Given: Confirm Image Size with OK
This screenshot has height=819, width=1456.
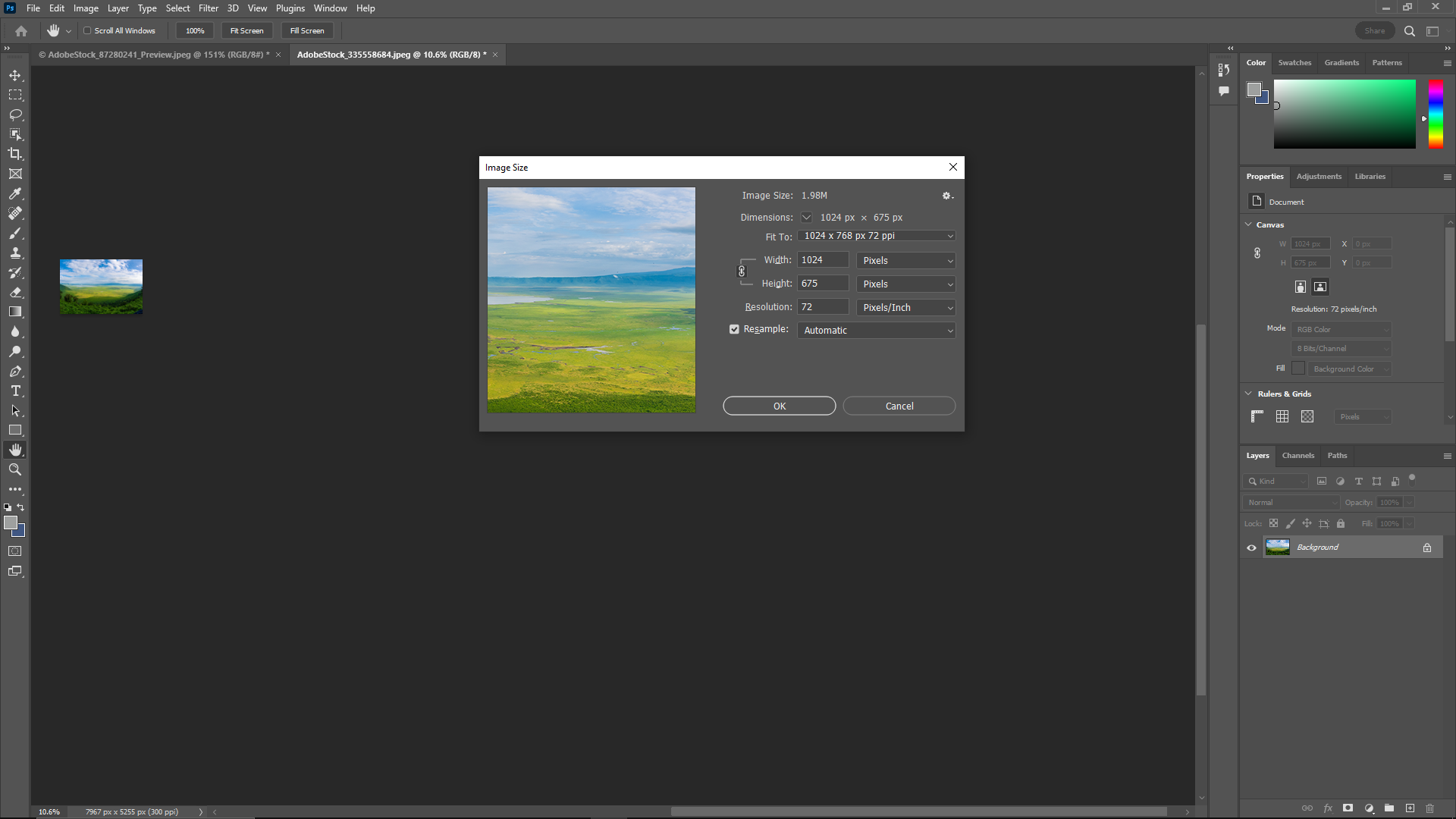Looking at the screenshot, I should pyautogui.click(x=780, y=406).
